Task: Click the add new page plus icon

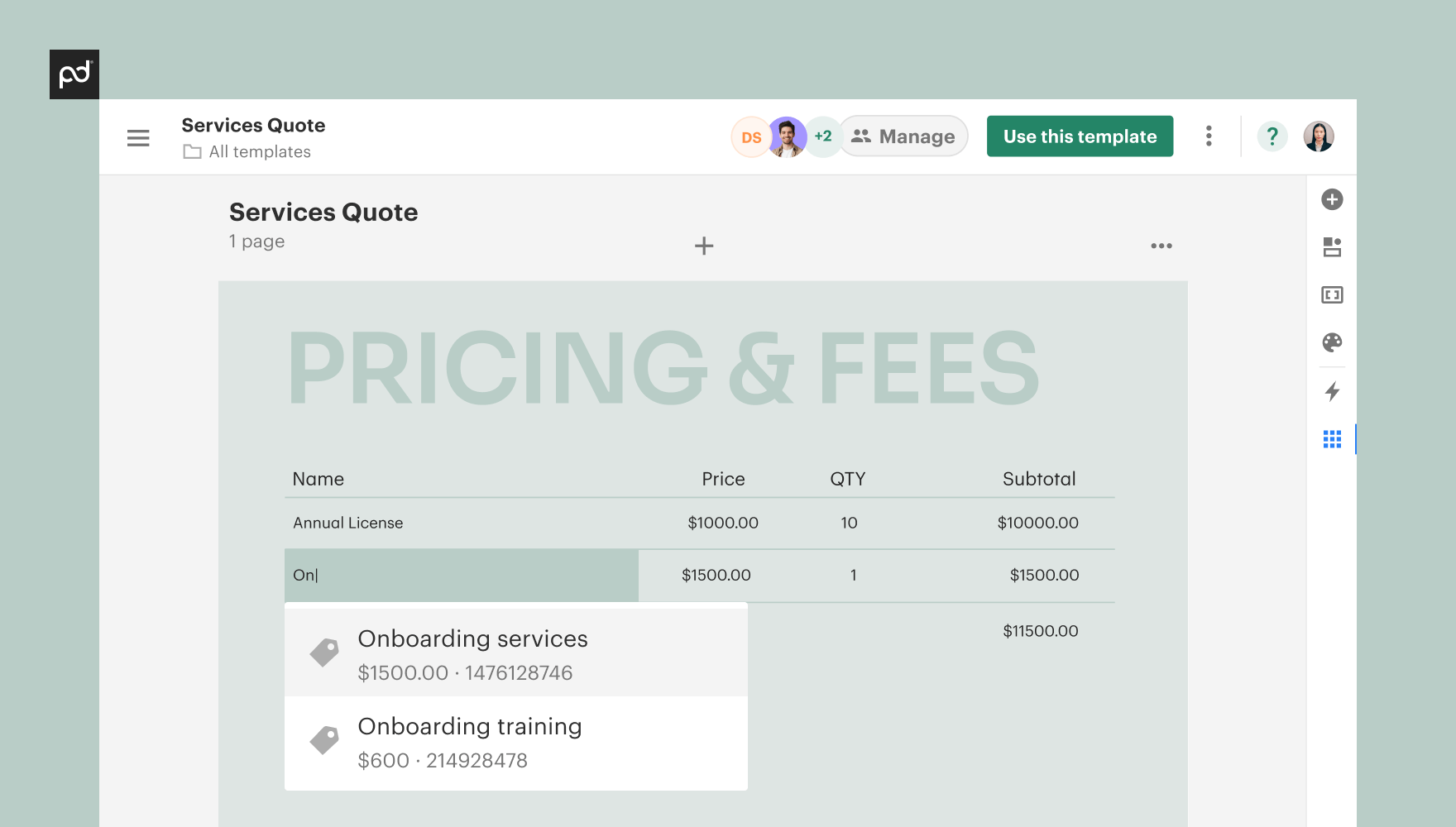Action: (x=703, y=246)
